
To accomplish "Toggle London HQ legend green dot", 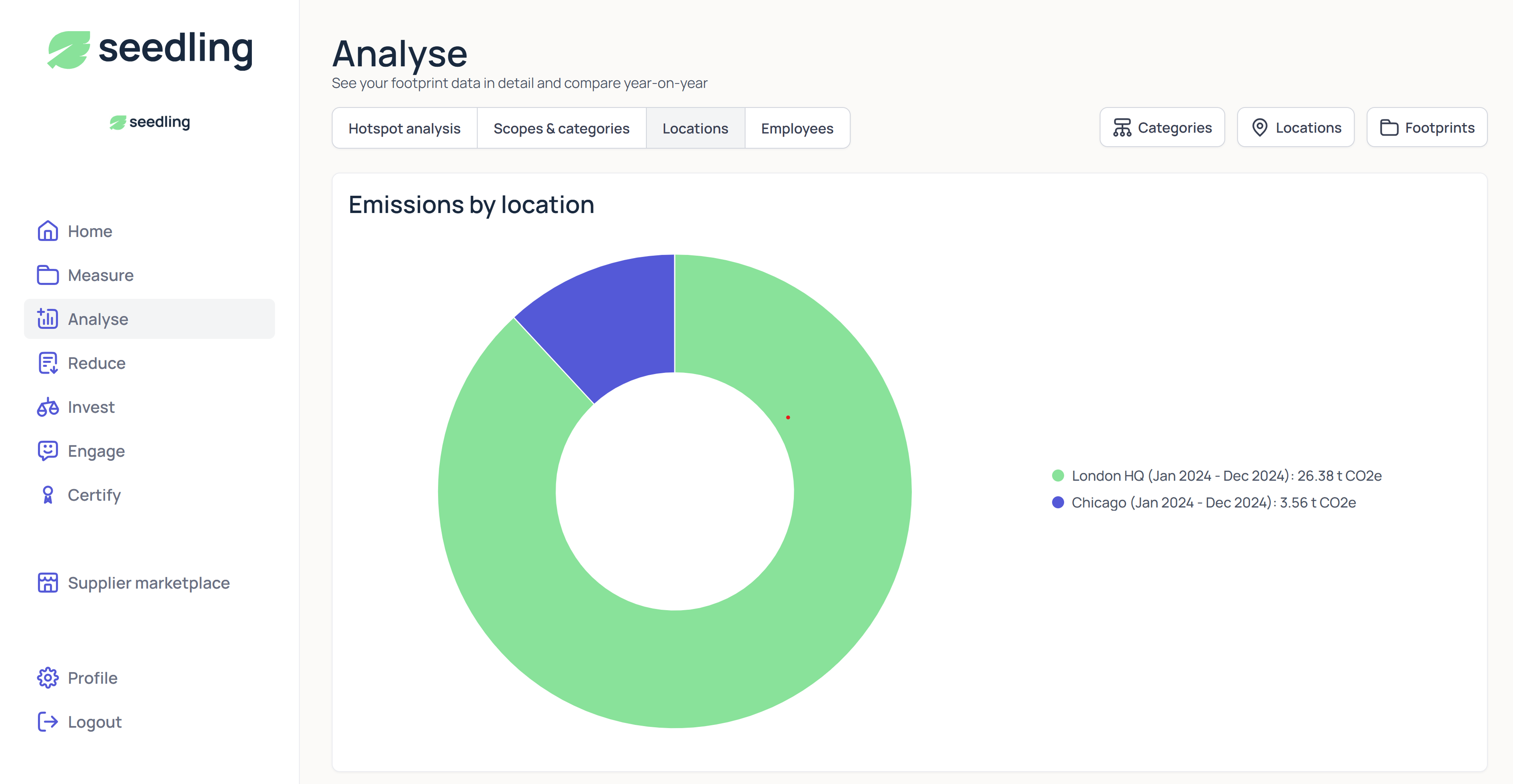I will click(1058, 476).
